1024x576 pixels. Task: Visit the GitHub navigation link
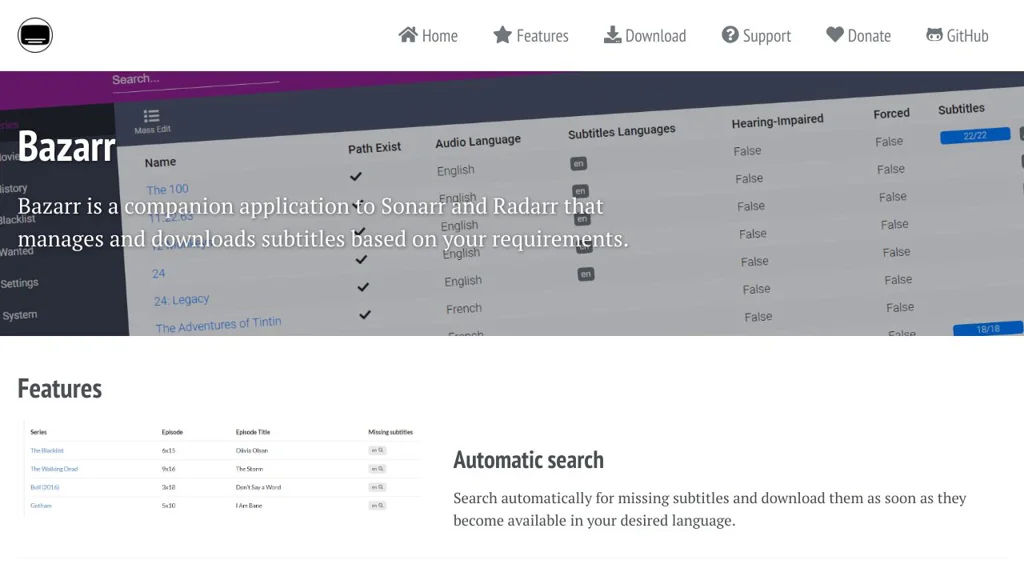[957, 35]
